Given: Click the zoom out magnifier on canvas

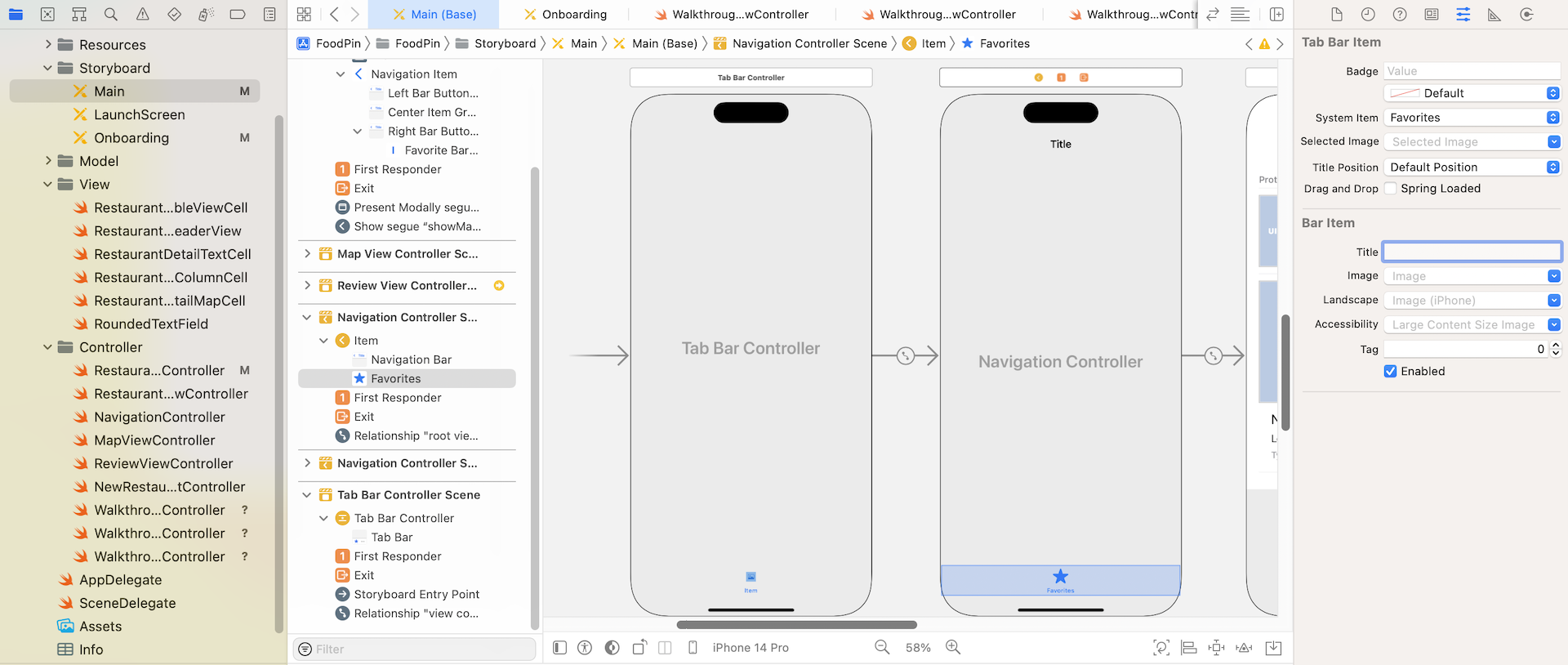Looking at the screenshot, I should pos(882,647).
